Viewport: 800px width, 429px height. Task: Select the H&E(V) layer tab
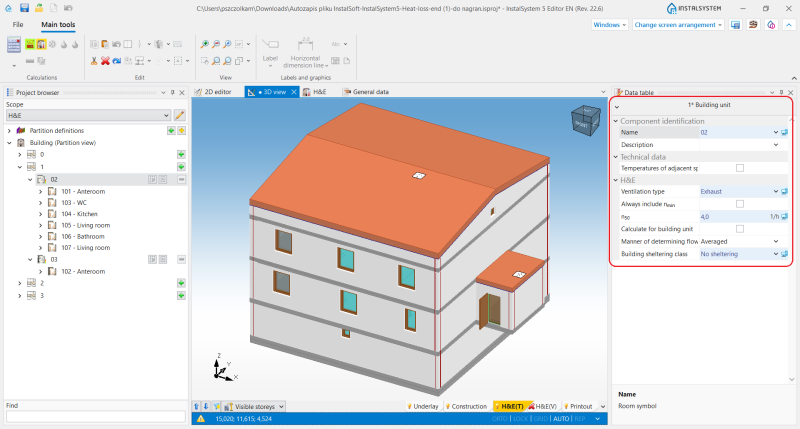point(543,407)
